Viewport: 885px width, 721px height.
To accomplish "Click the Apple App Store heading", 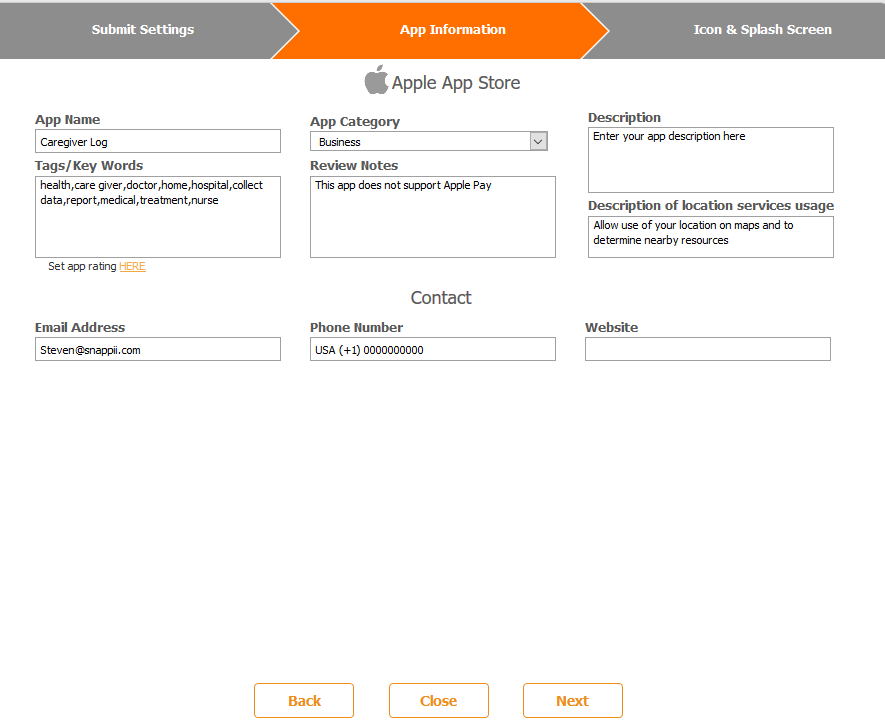I will click(x=456, y=83).
